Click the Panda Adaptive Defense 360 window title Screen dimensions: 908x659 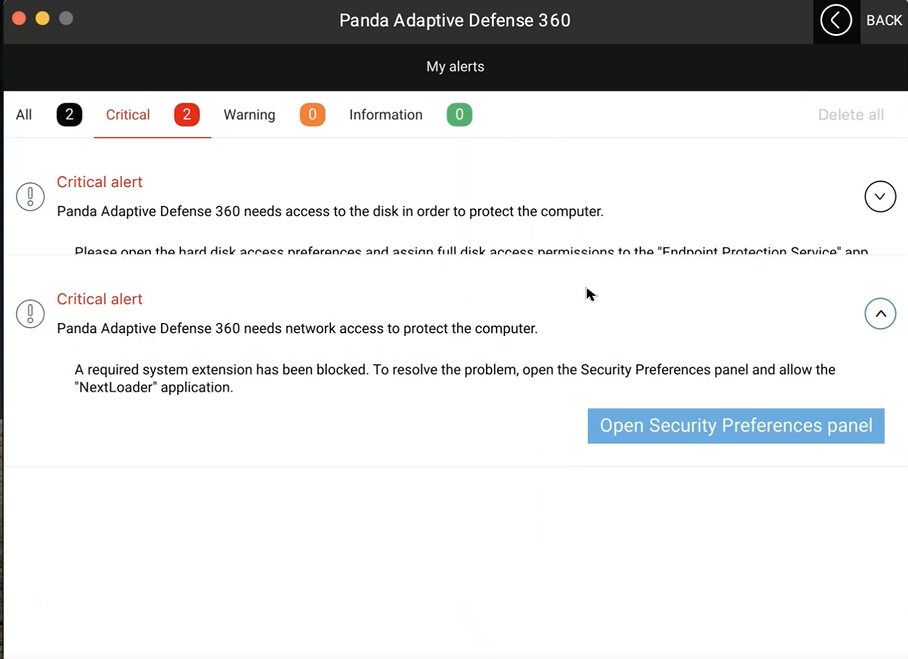coord(455,20)
